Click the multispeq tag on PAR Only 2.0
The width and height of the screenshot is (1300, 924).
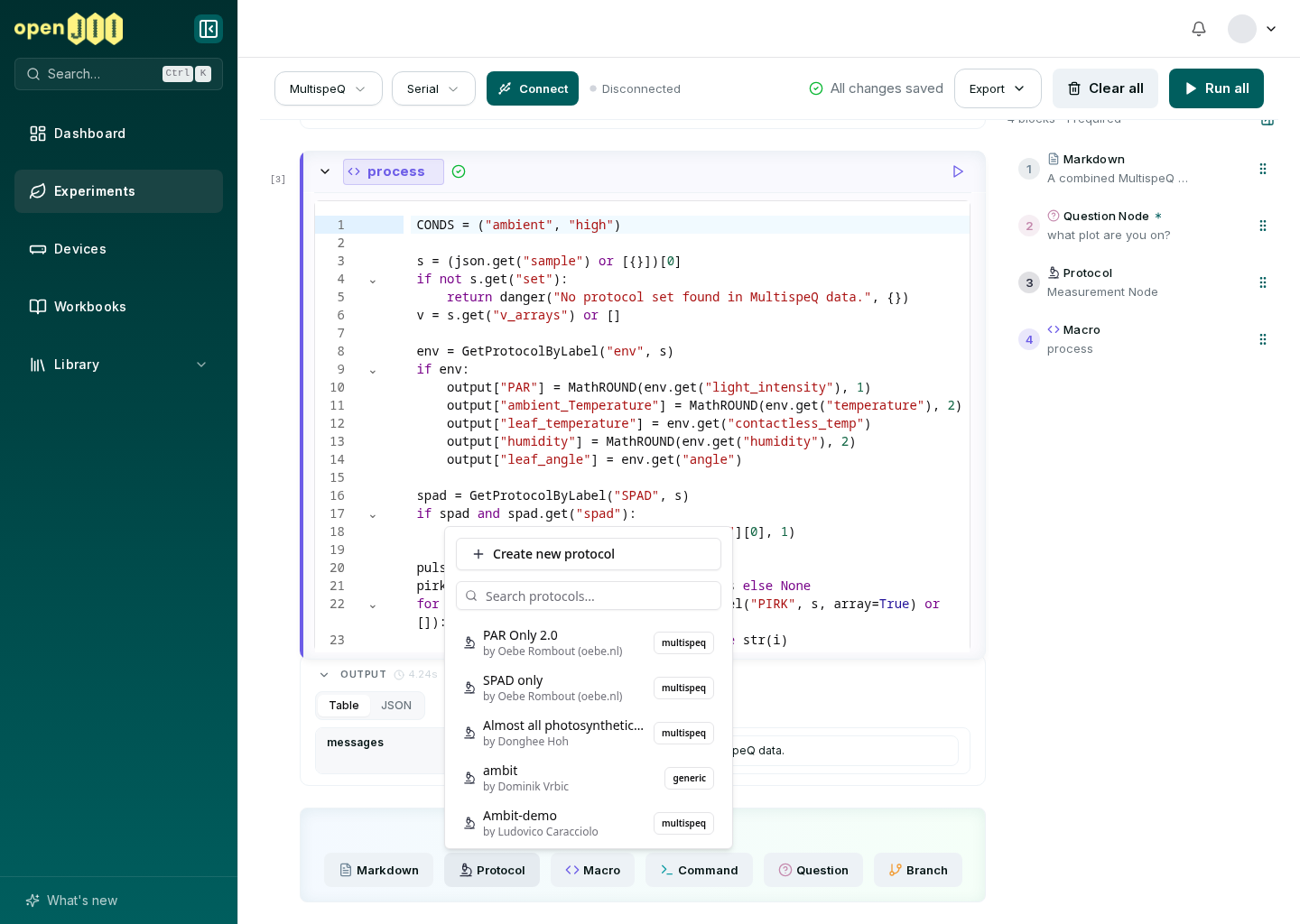tap(684, 642)
